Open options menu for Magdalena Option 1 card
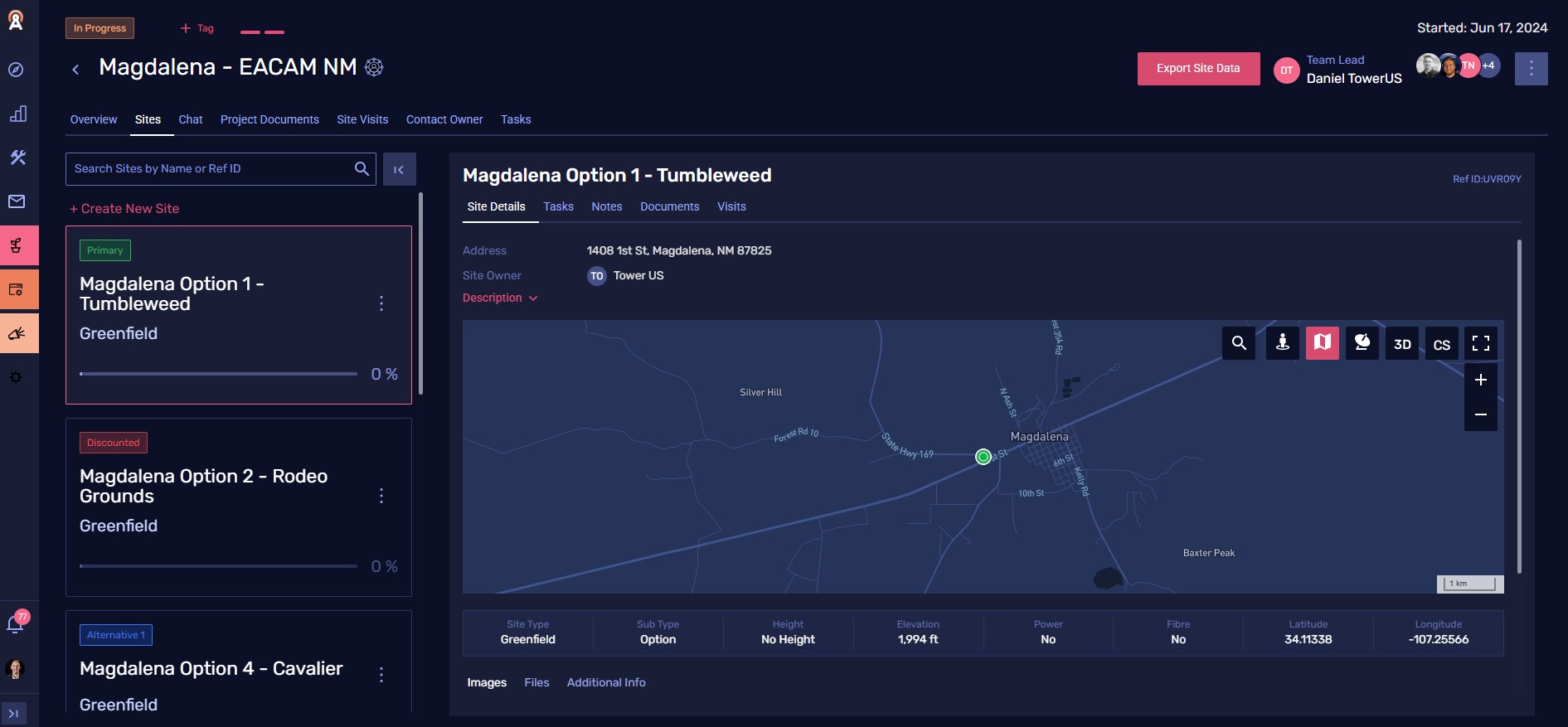 pos(381,303)
